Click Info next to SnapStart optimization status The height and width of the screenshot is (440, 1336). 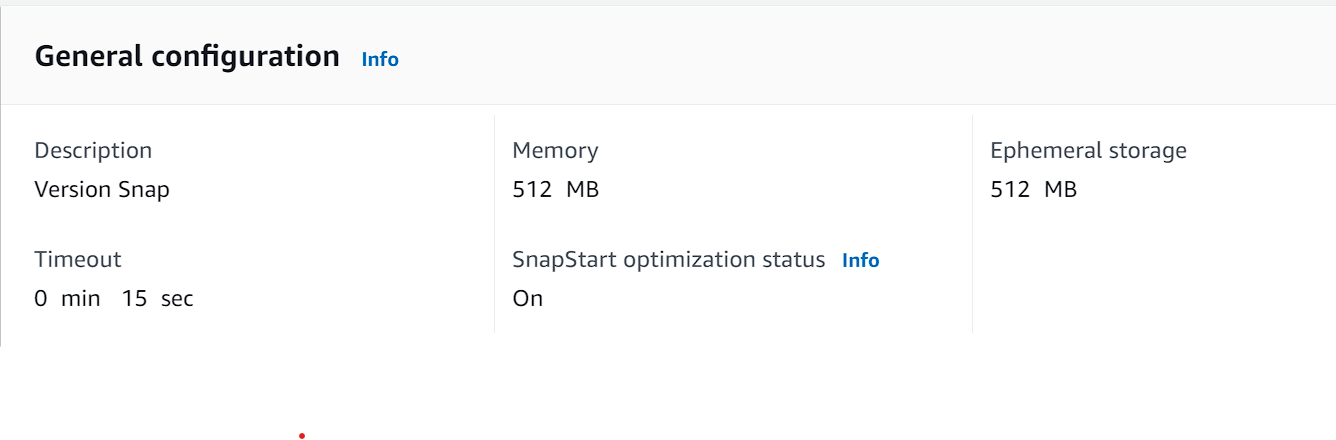coord(860,260)
